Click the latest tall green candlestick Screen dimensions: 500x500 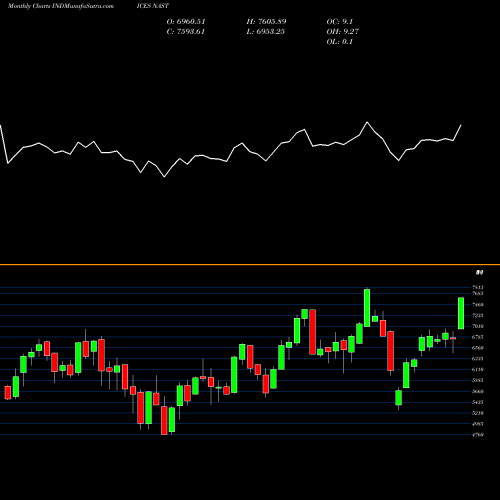pyautogui.click(x=461, y=313)
